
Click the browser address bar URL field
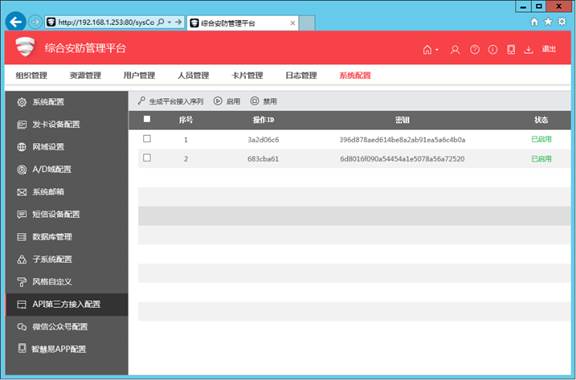click(x=106, y=22)
